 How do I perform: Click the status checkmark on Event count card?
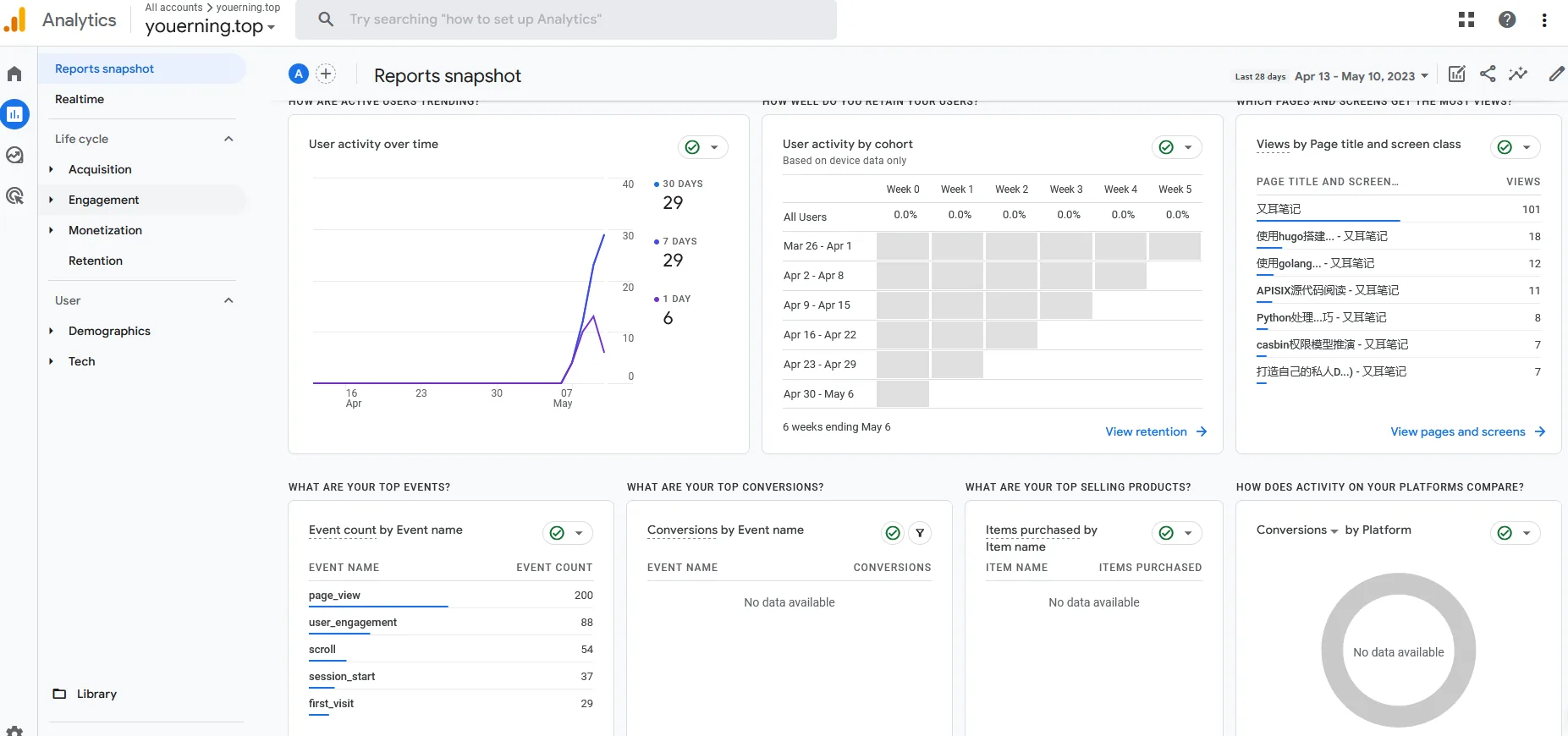coord(557,533)
